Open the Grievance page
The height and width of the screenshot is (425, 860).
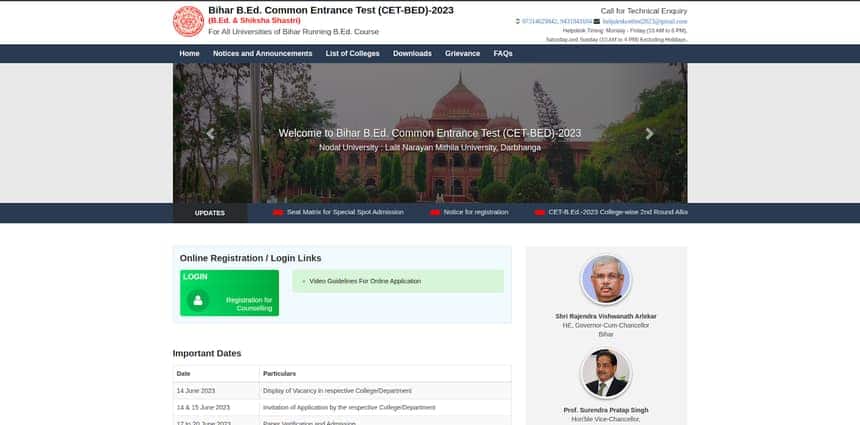(462, 54)
